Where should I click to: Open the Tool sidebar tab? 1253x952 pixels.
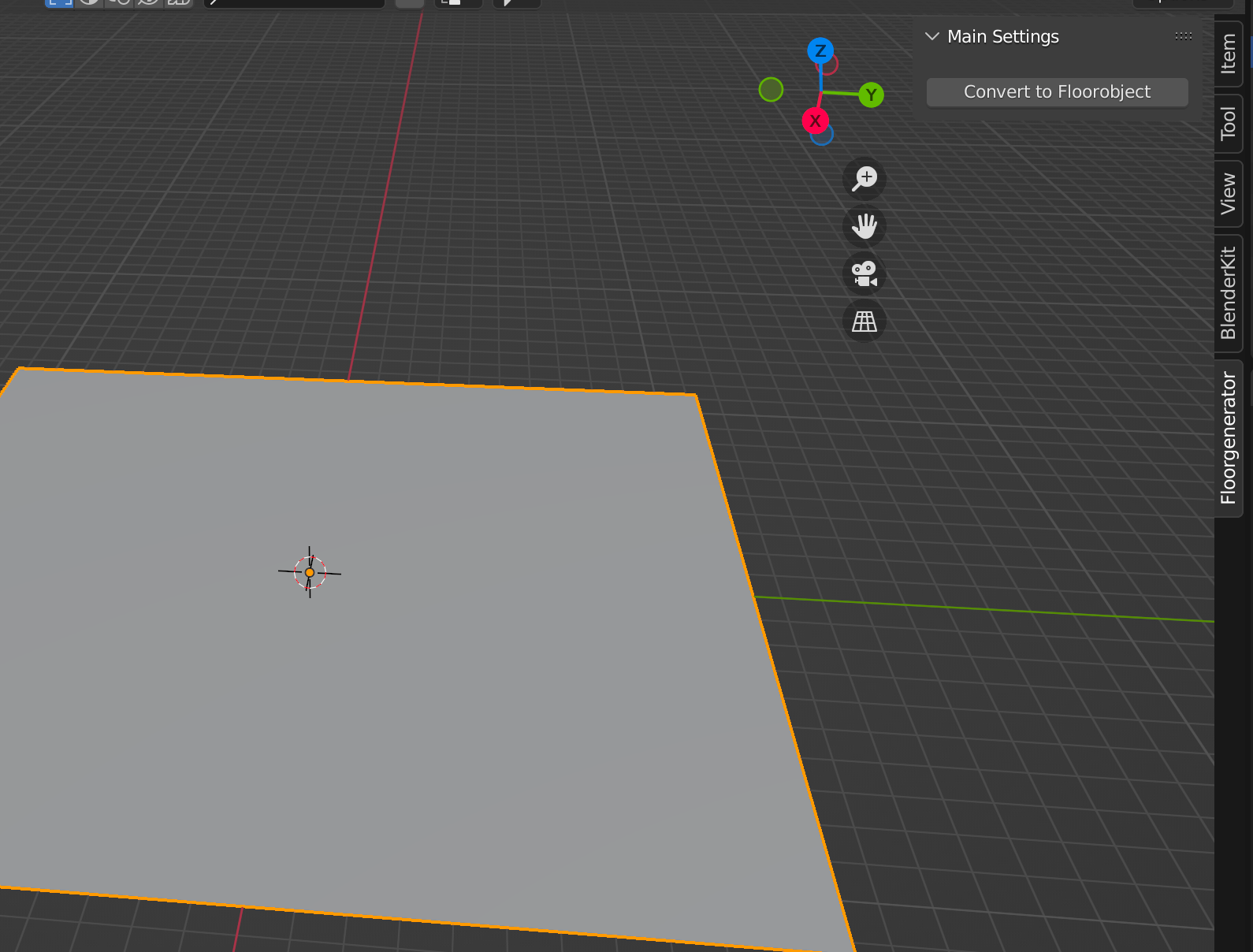(x=1228, y=123)
